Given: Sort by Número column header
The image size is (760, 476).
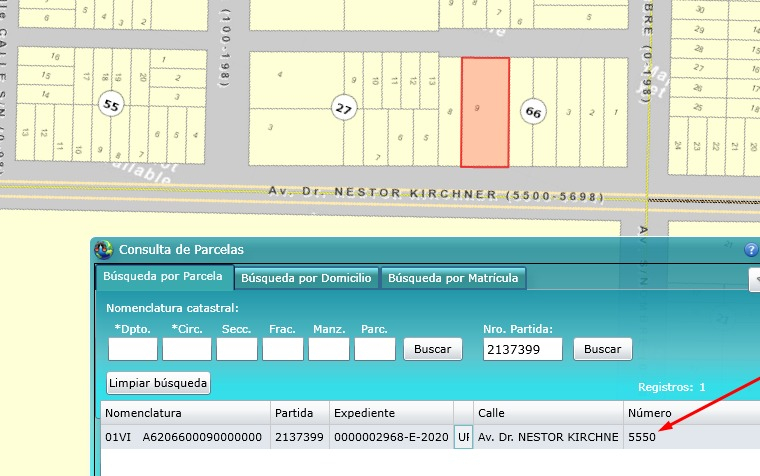Looking at the screenshot, I should (x=692, y=413).
